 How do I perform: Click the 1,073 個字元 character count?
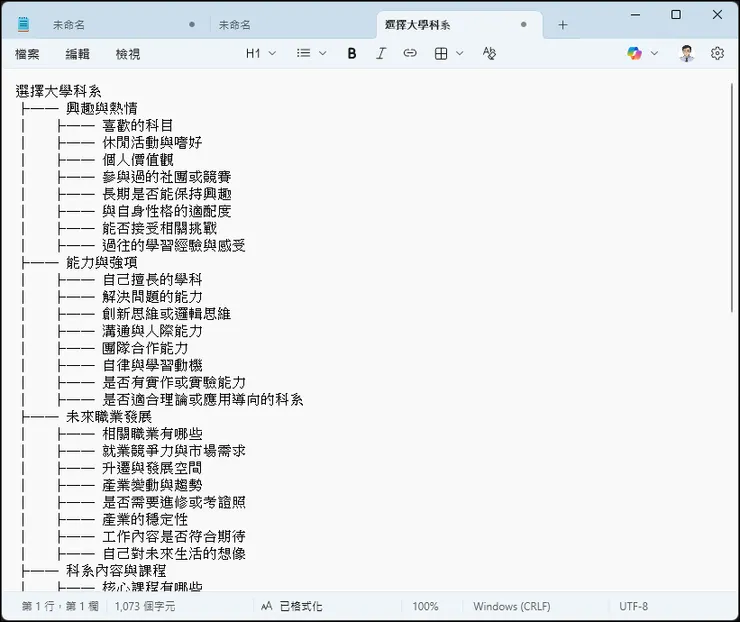tap(145, 606)
